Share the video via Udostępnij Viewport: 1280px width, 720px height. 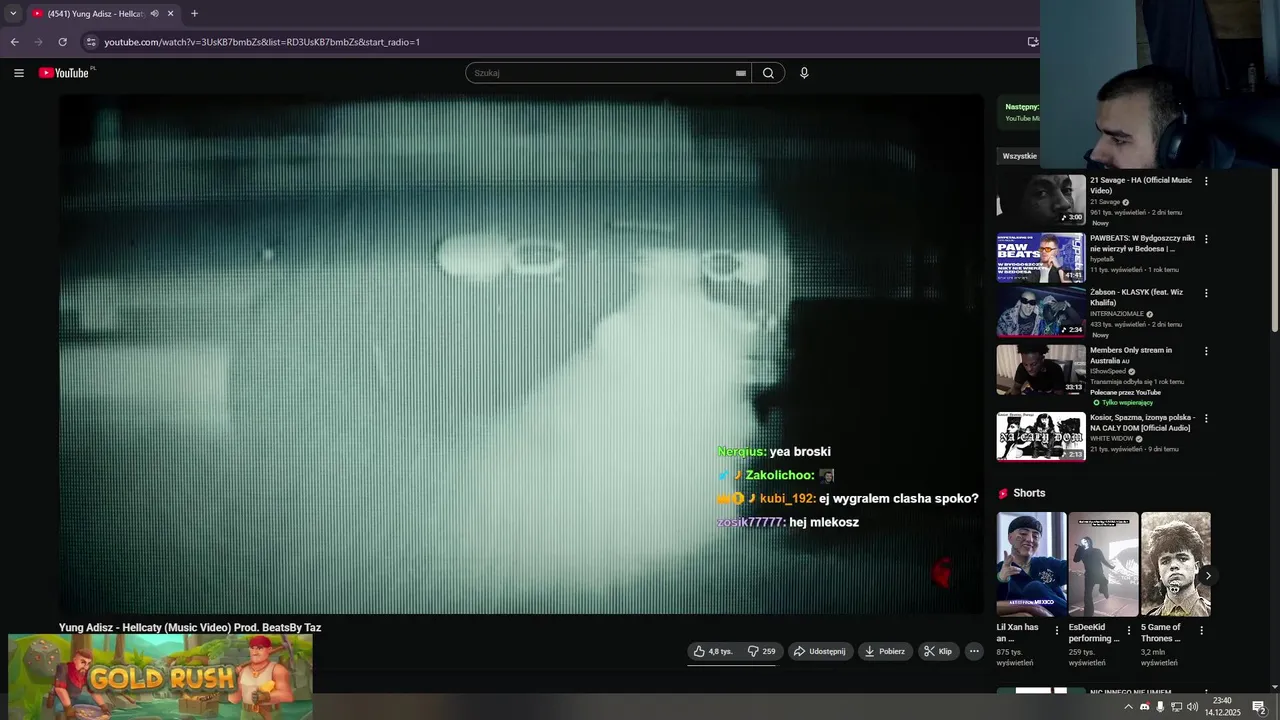click(x=820, y=651)
